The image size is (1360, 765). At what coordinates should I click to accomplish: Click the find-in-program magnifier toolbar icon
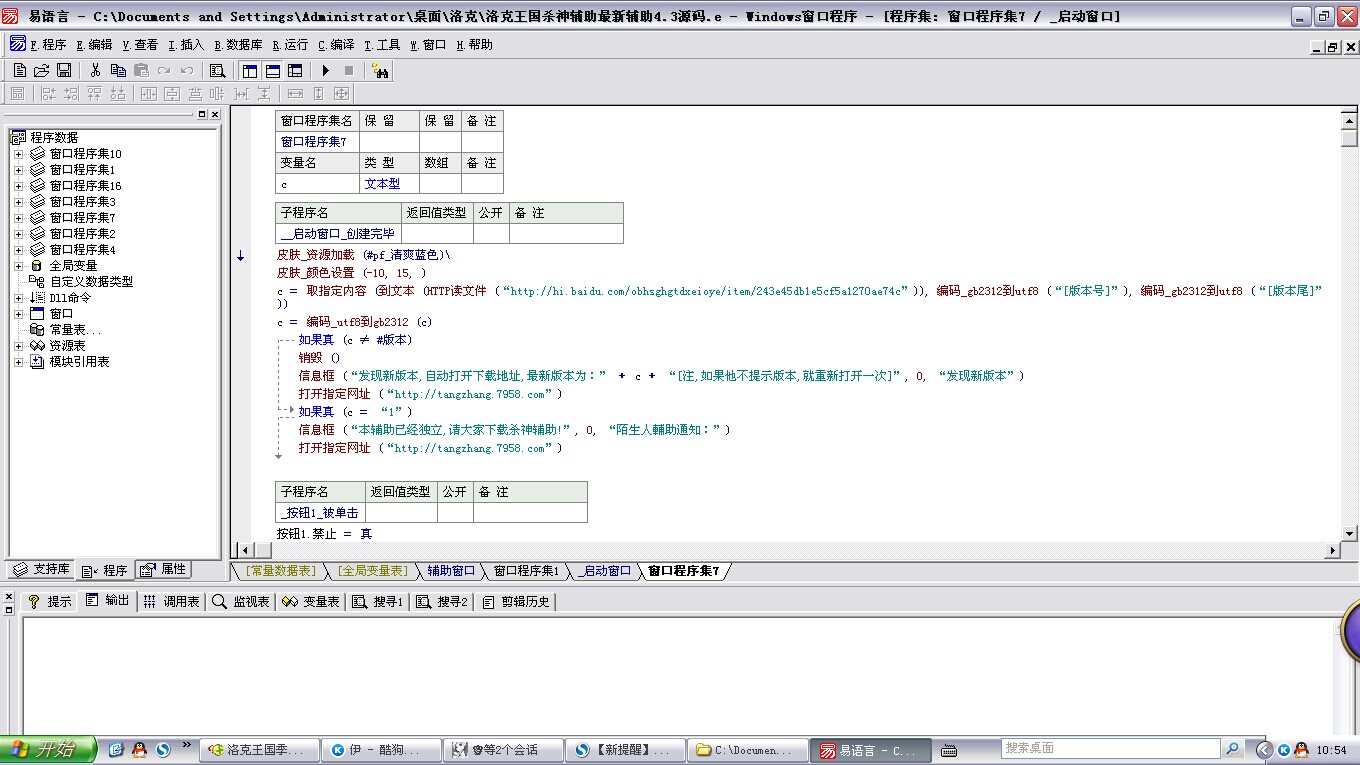[x=217, y=70]
